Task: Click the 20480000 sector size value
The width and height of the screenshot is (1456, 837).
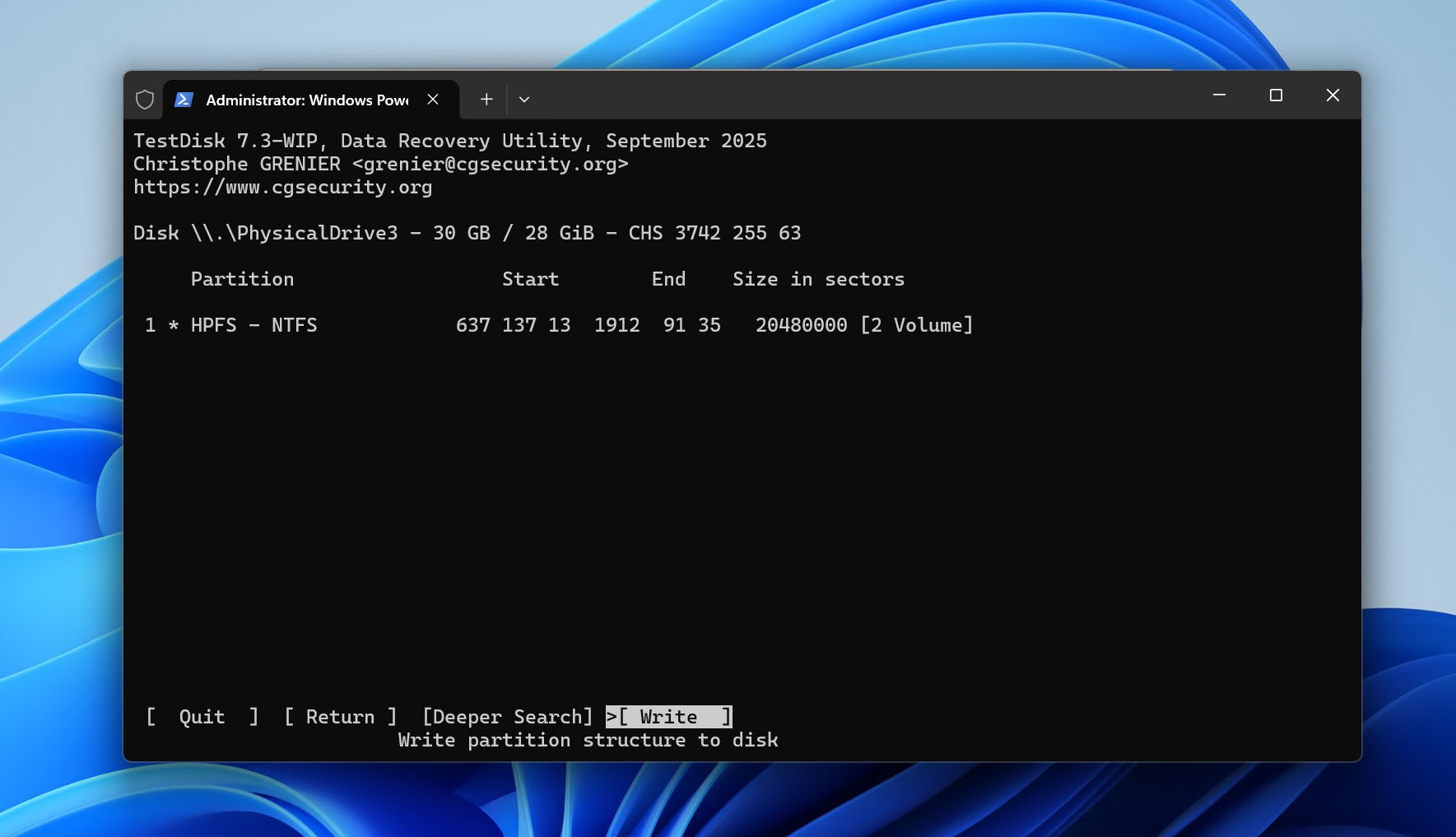Action: coord(802,325)
